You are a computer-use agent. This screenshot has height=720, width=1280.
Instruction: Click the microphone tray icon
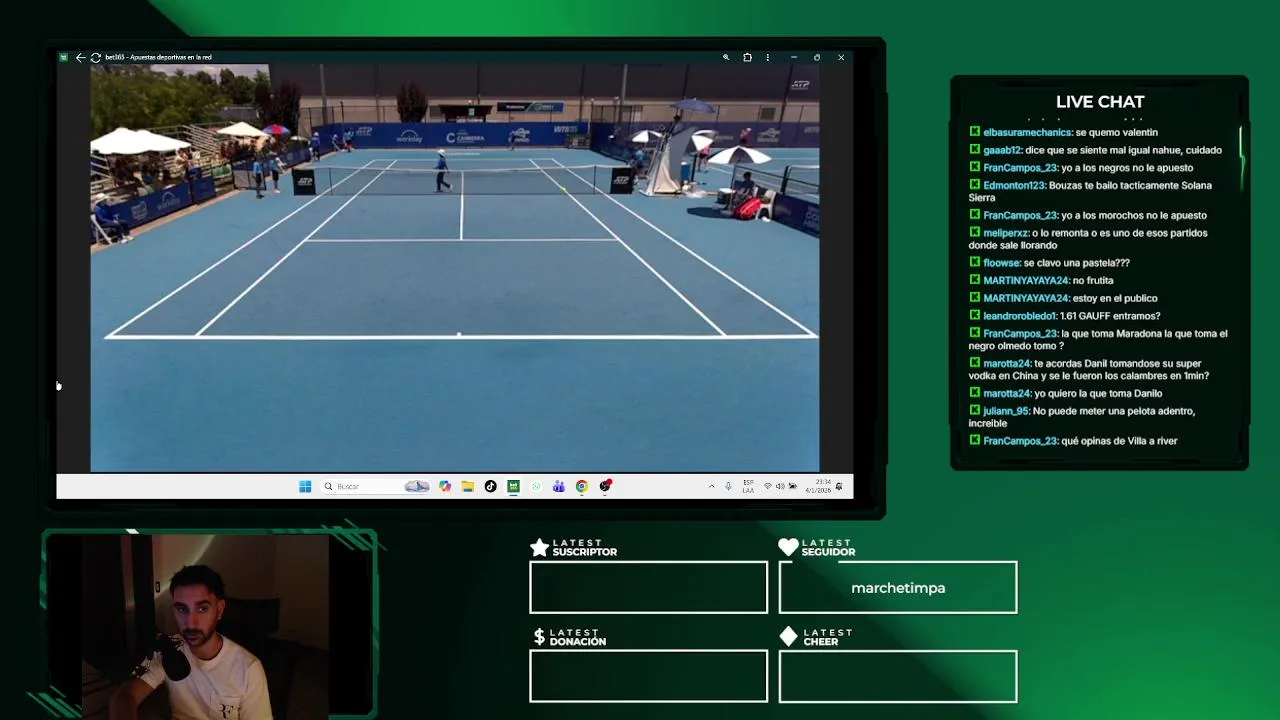[x=728, y=486]
